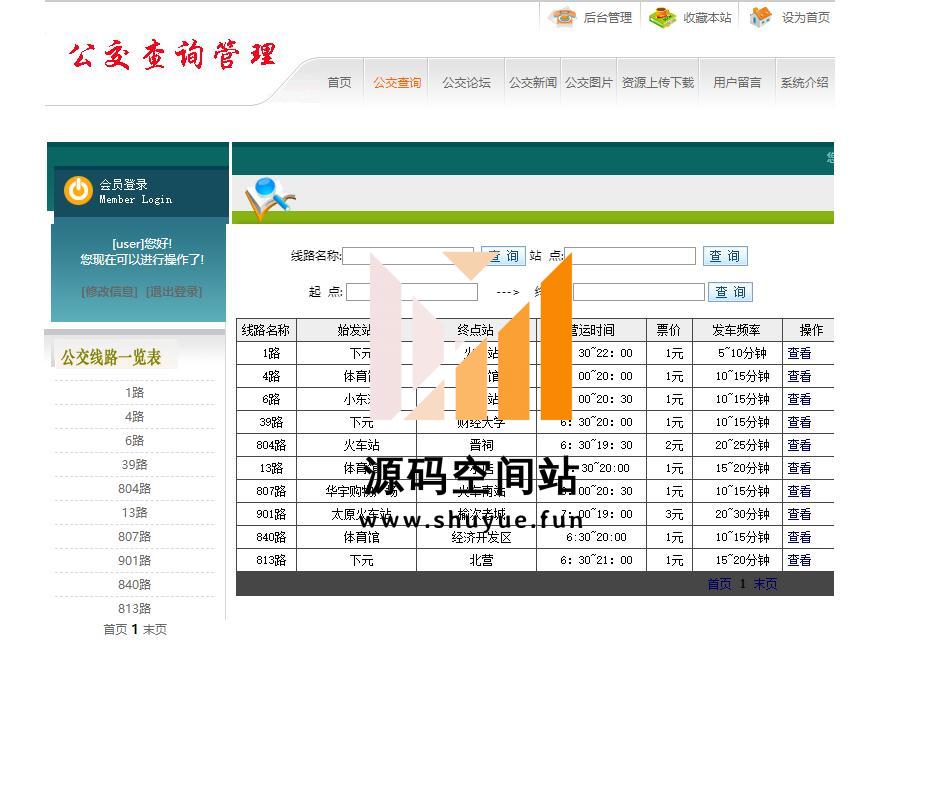The image size is (943, 787).
Task: Click the 线路名称 column header
Action: [x=265, y=330]
